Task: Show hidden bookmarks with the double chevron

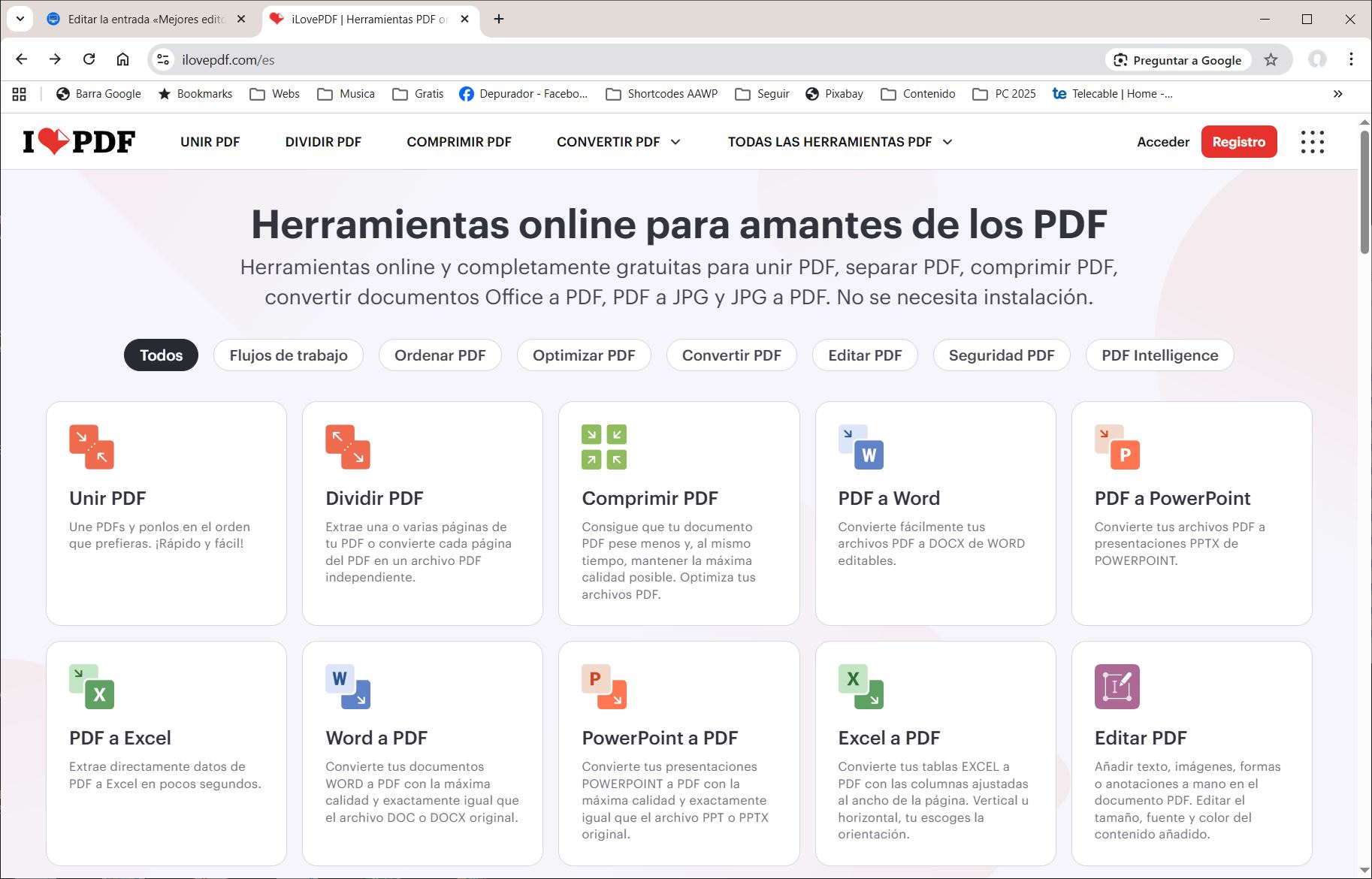Action: pos(1337,94)
